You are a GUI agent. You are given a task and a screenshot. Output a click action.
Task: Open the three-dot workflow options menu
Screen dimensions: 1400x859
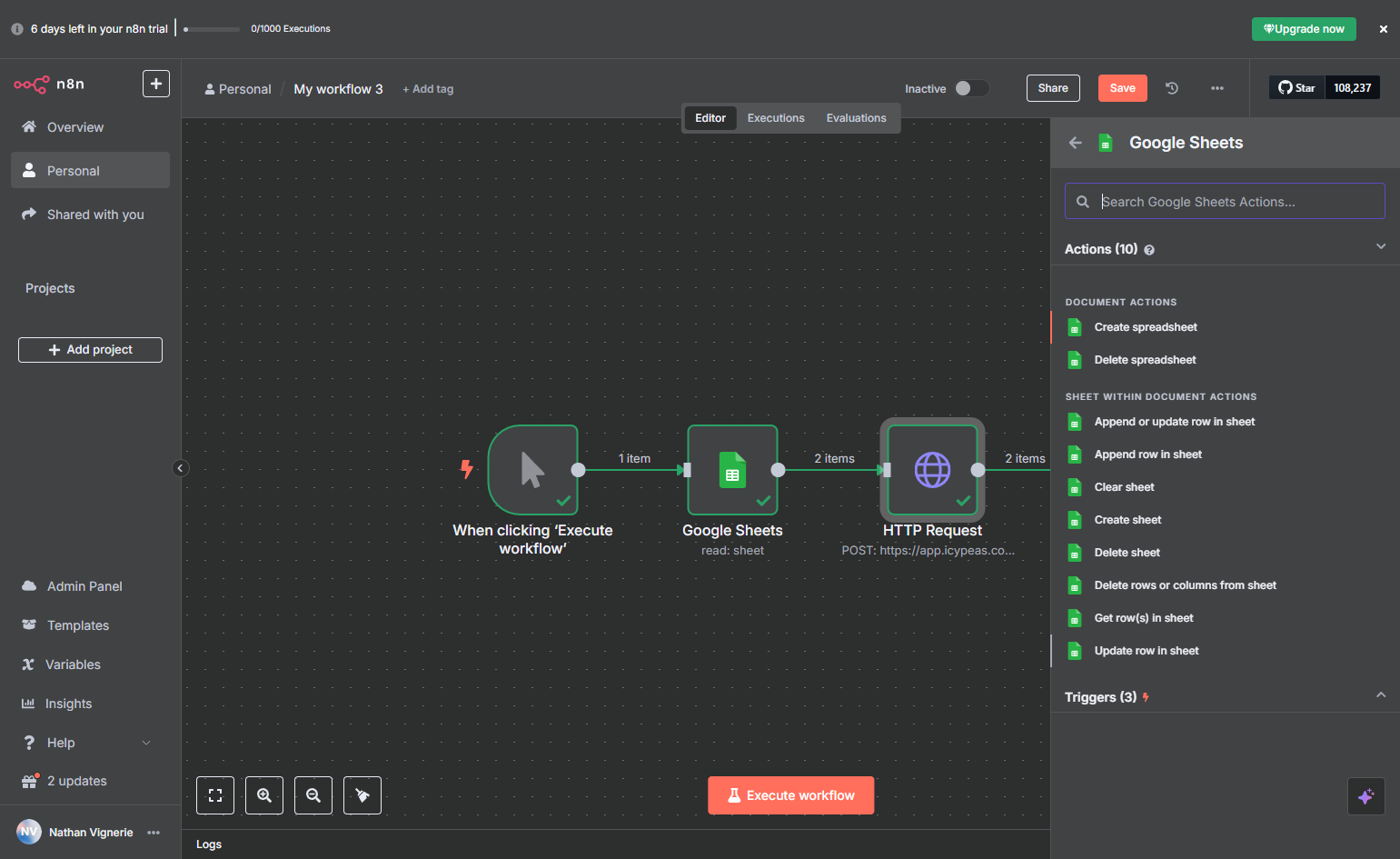[1217, 88]
